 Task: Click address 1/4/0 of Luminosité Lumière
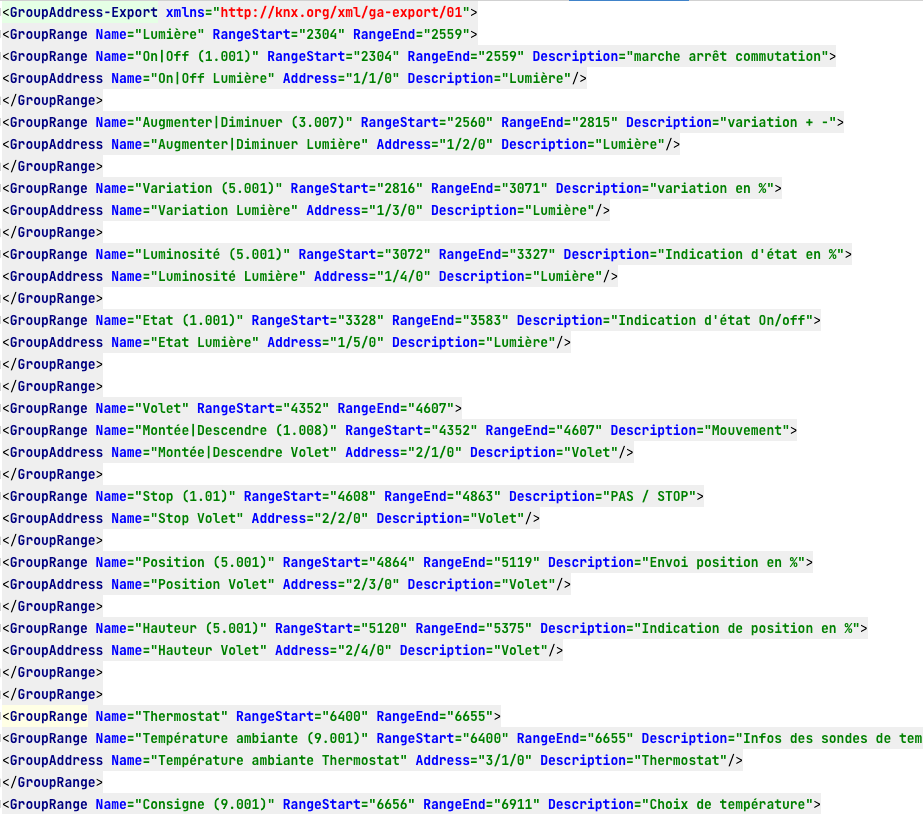pos(400,276)
